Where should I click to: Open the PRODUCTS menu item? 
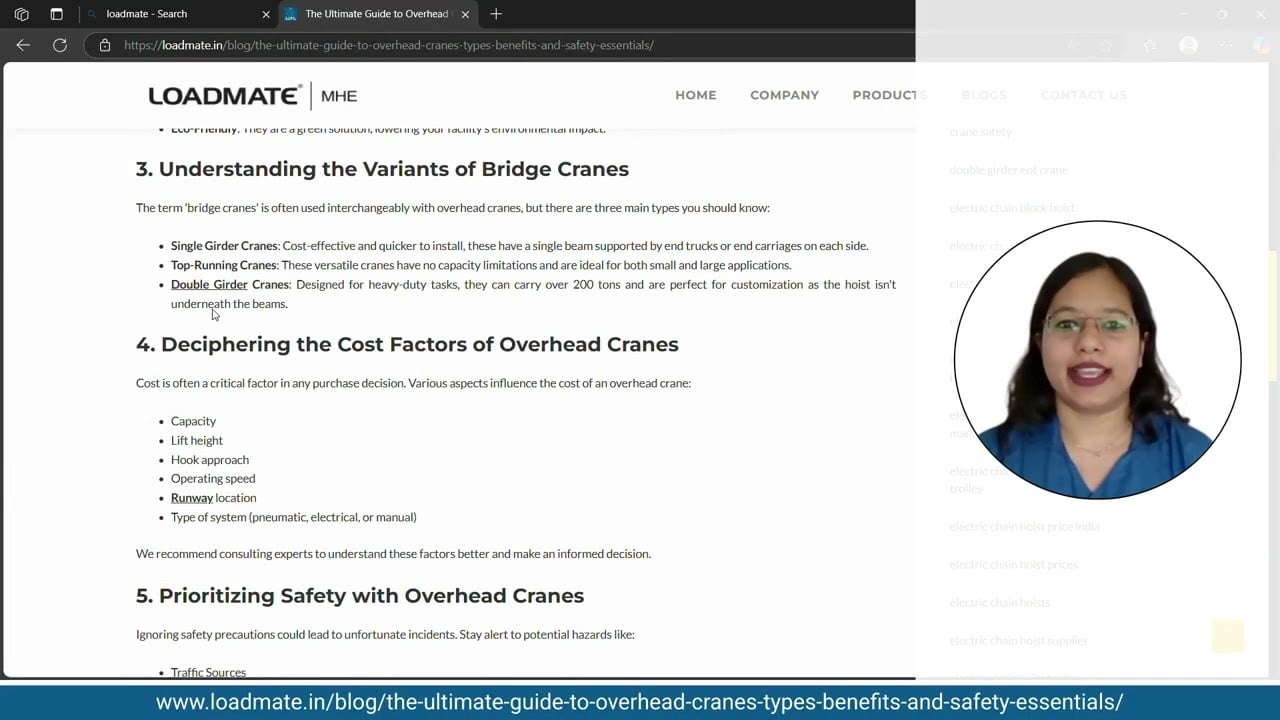click(890, 95)
